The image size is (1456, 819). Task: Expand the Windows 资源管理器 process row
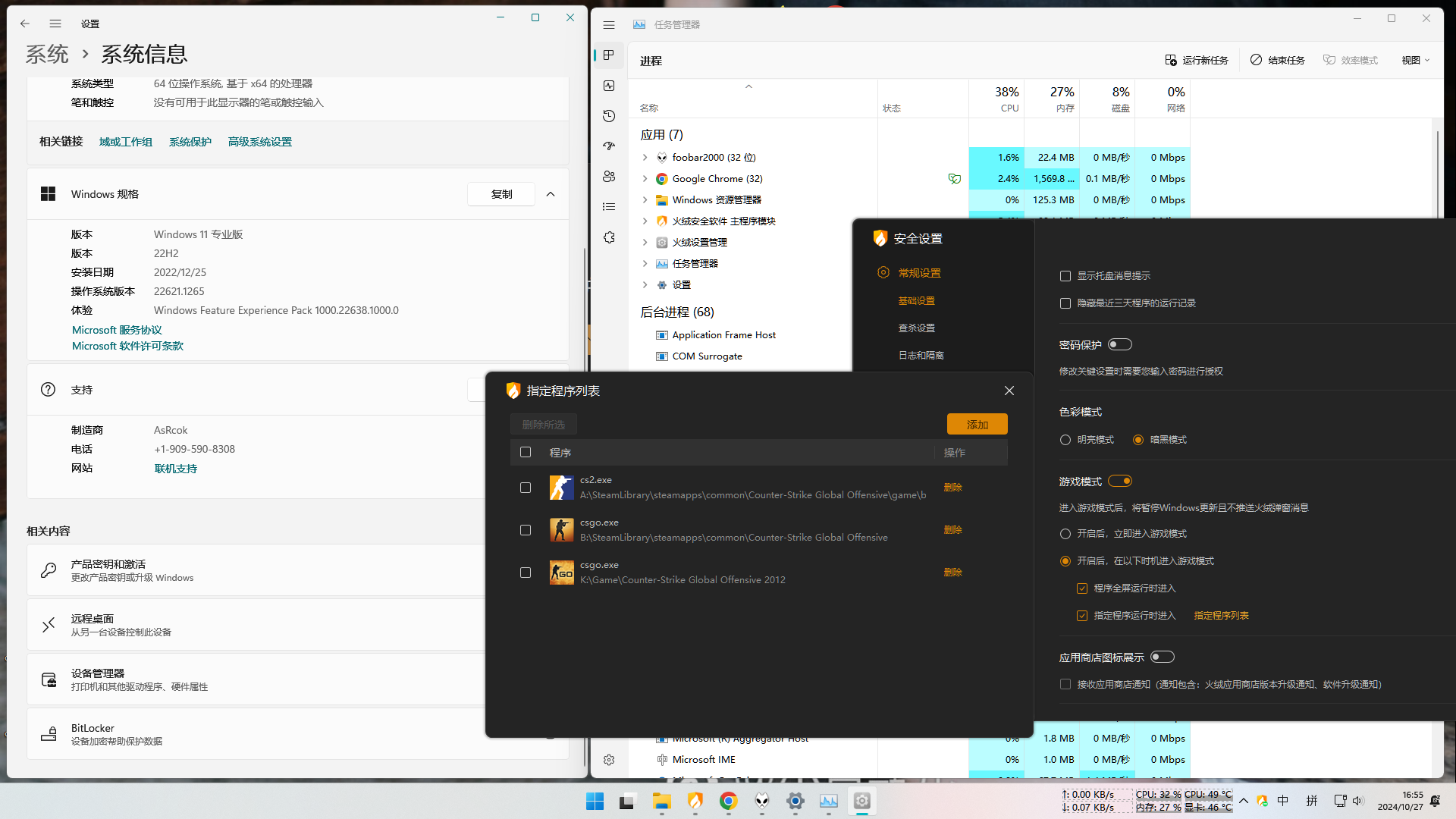click(645, 199)
